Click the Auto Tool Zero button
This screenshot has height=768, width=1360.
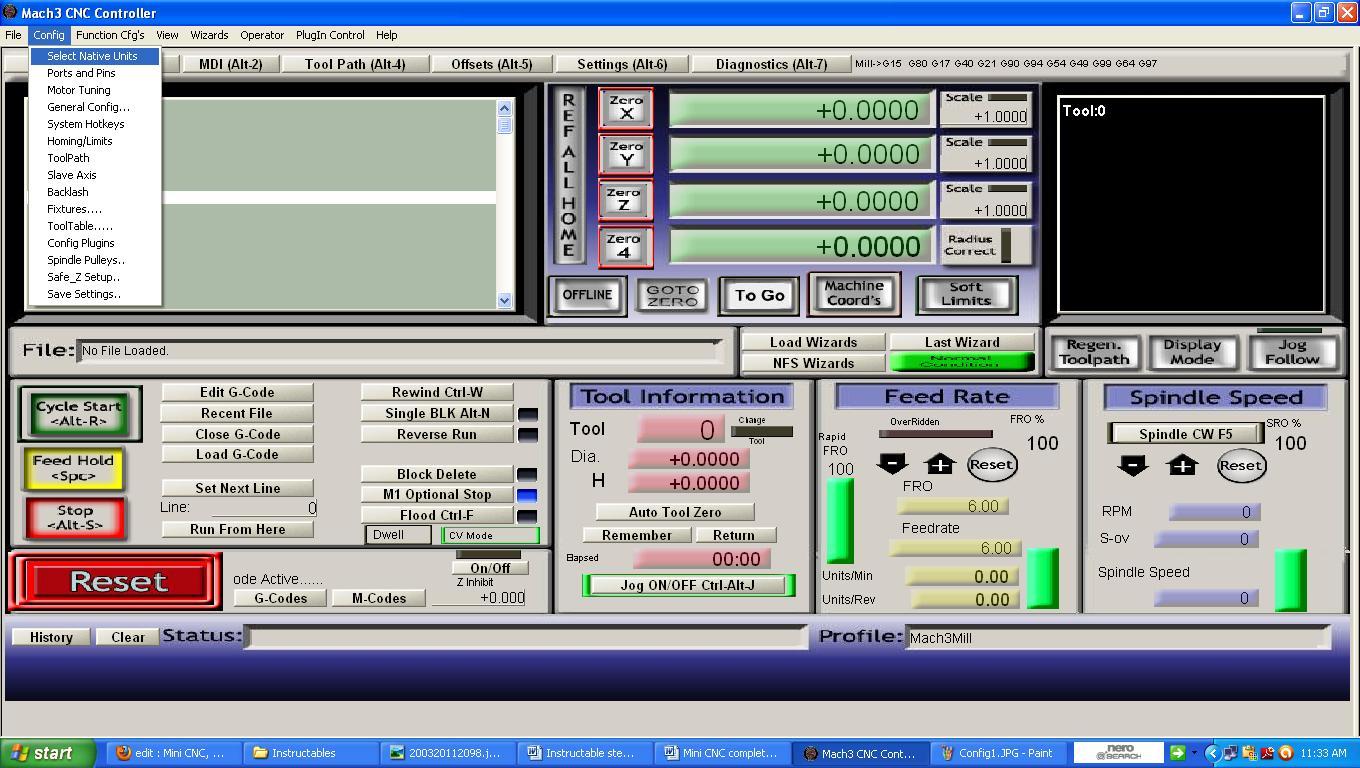click(675, 512)
